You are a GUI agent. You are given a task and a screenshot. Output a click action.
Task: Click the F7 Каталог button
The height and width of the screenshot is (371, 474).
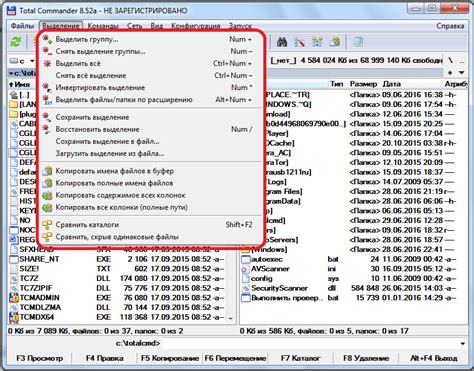[x=300, y=358]
